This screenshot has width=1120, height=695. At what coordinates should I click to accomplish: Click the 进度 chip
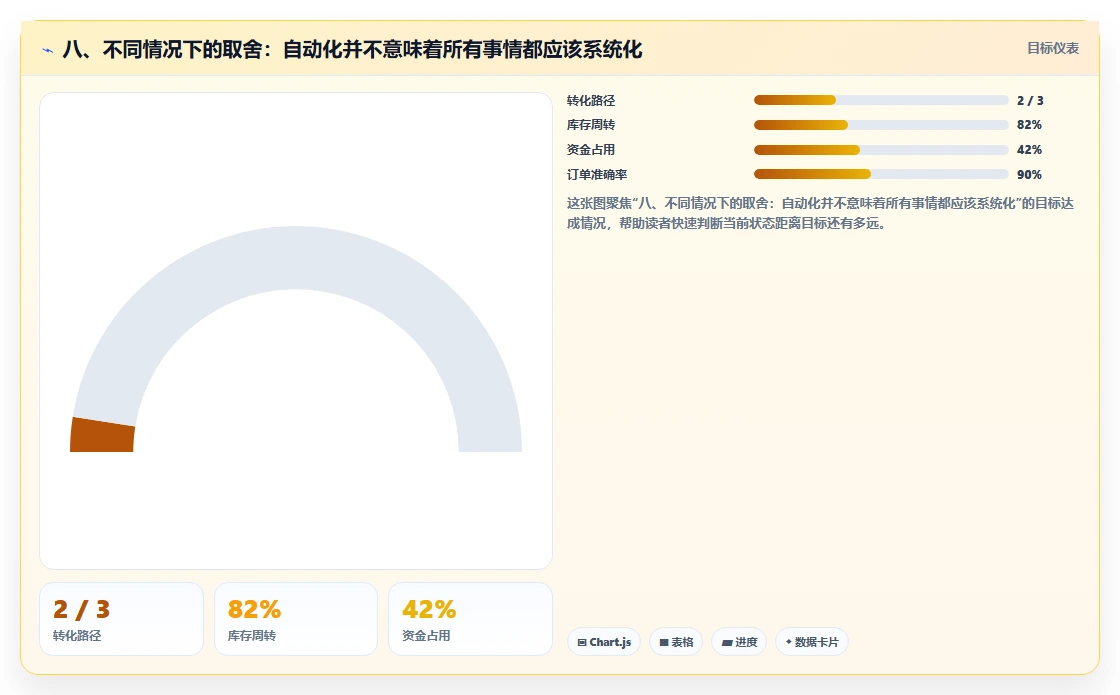click(x=739, y=642)
